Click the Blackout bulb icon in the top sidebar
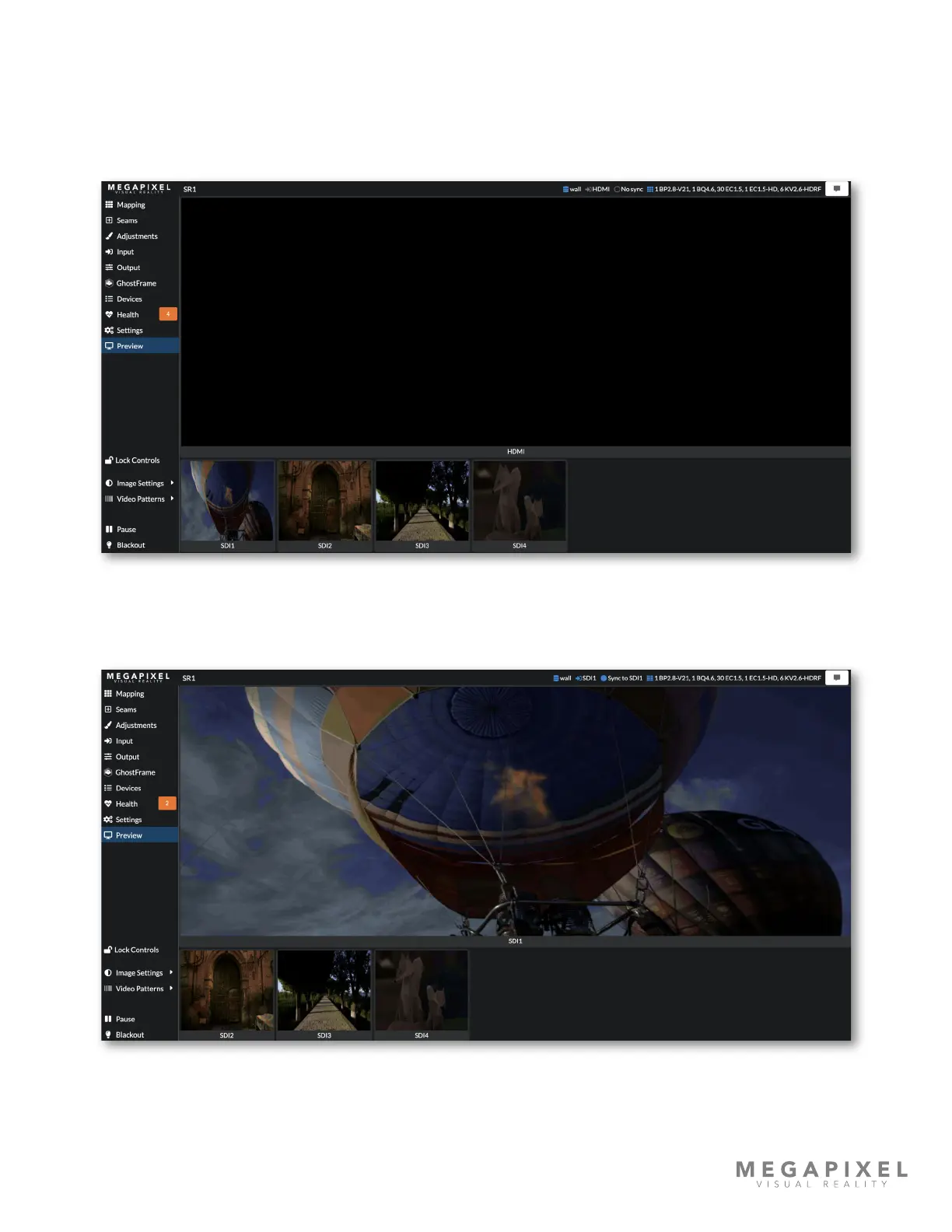Viewport: 952px width, 1232px height. coord(109,545)
